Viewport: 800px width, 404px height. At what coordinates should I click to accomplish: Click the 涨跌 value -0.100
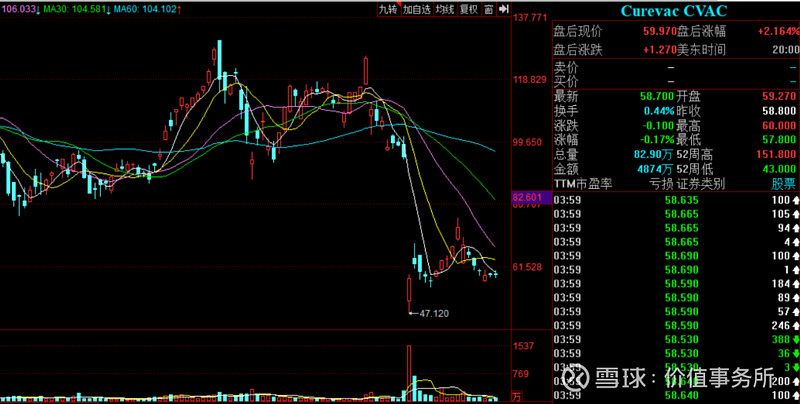tap(660, 125)
